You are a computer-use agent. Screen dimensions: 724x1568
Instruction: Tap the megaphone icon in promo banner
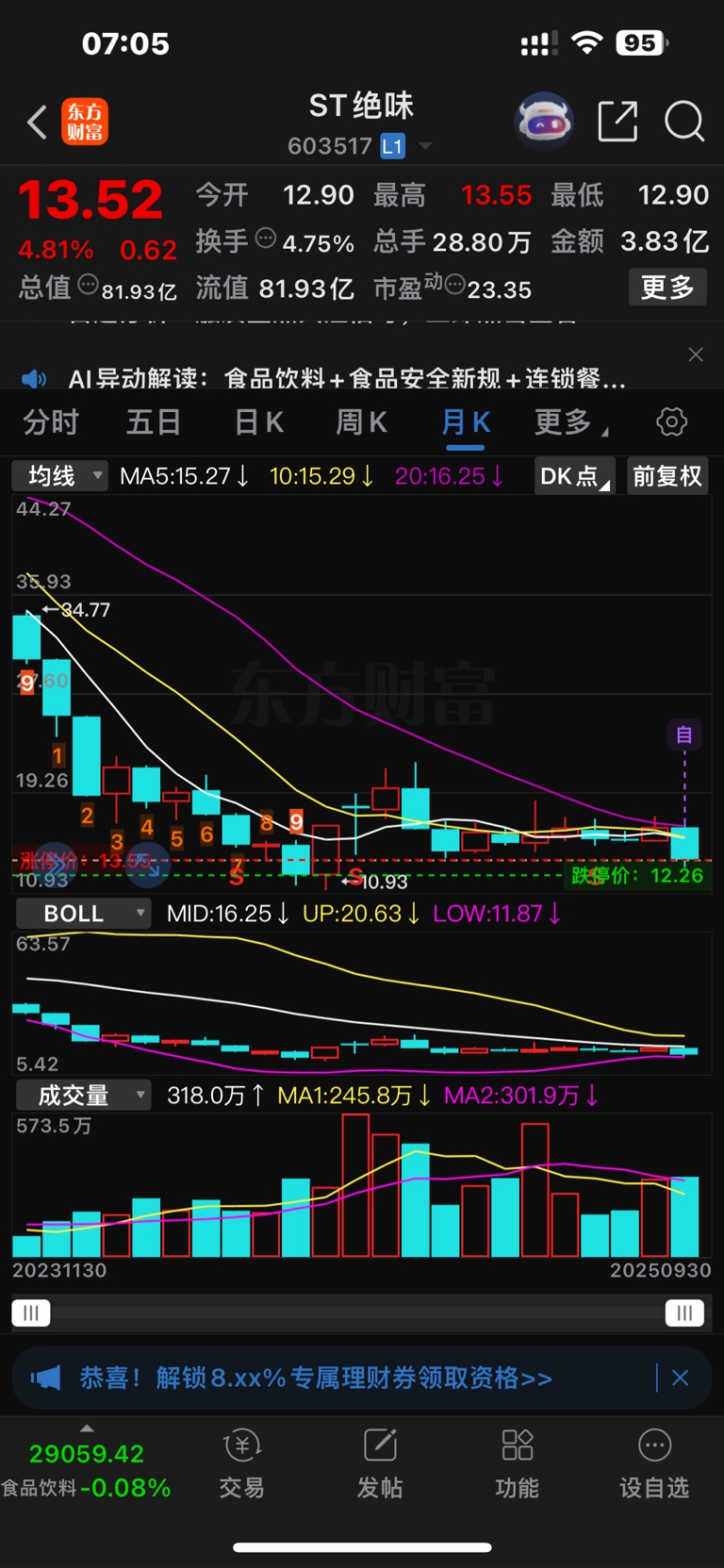pyautogui.click(x=45, y=1378)
